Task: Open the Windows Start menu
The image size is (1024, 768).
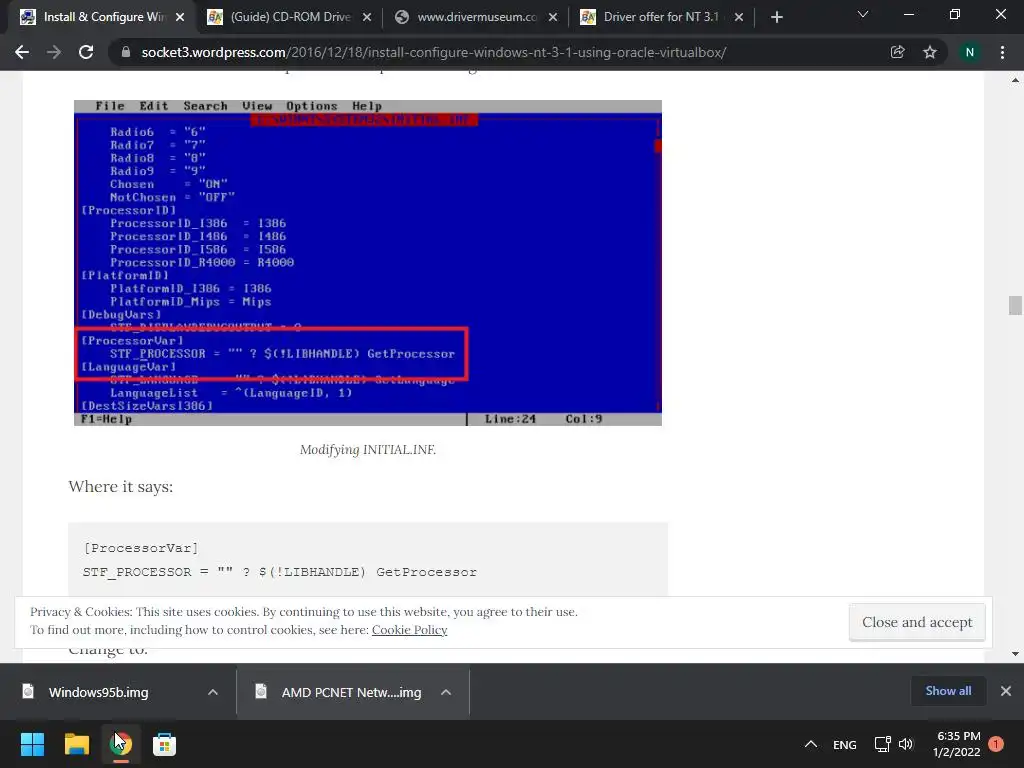Action: coord(32,744)
